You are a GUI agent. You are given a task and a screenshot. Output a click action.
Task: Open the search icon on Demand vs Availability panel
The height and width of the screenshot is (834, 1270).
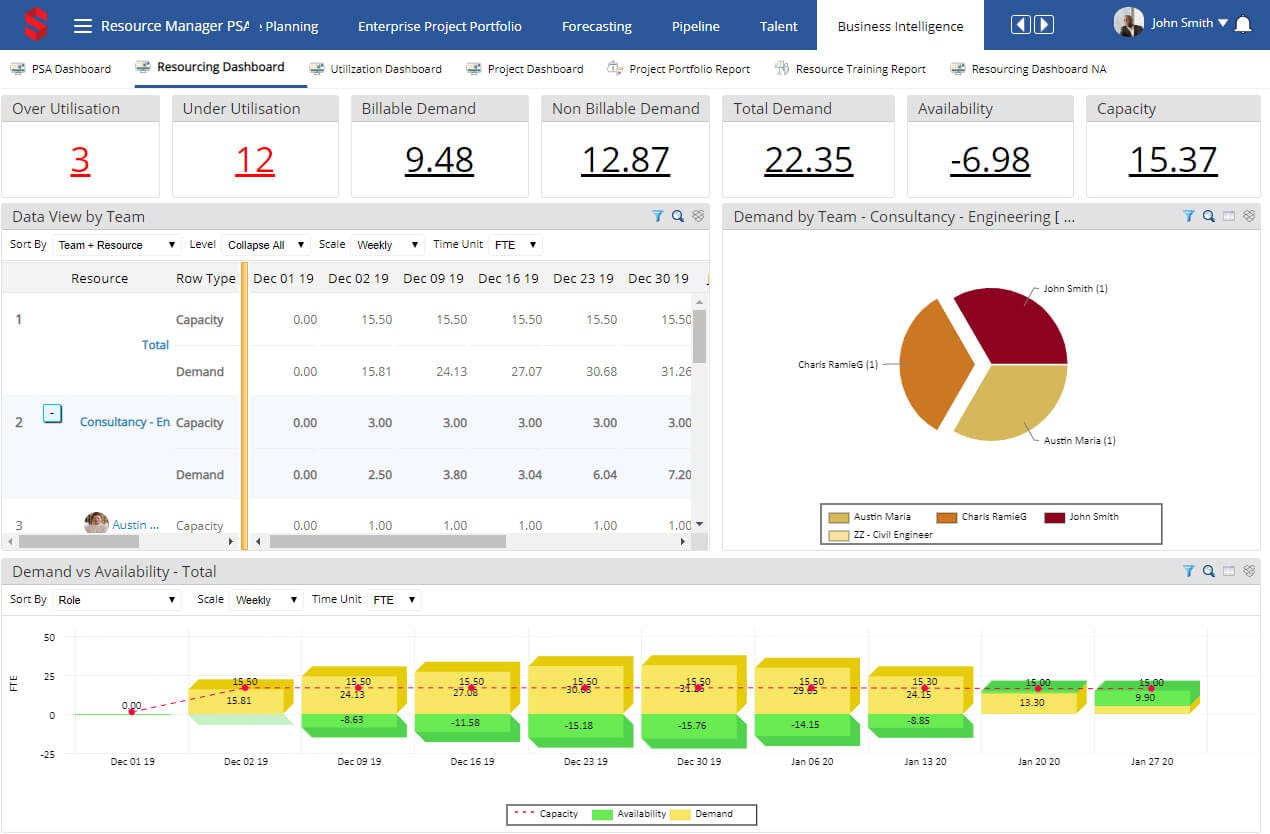coord(1208,571)
